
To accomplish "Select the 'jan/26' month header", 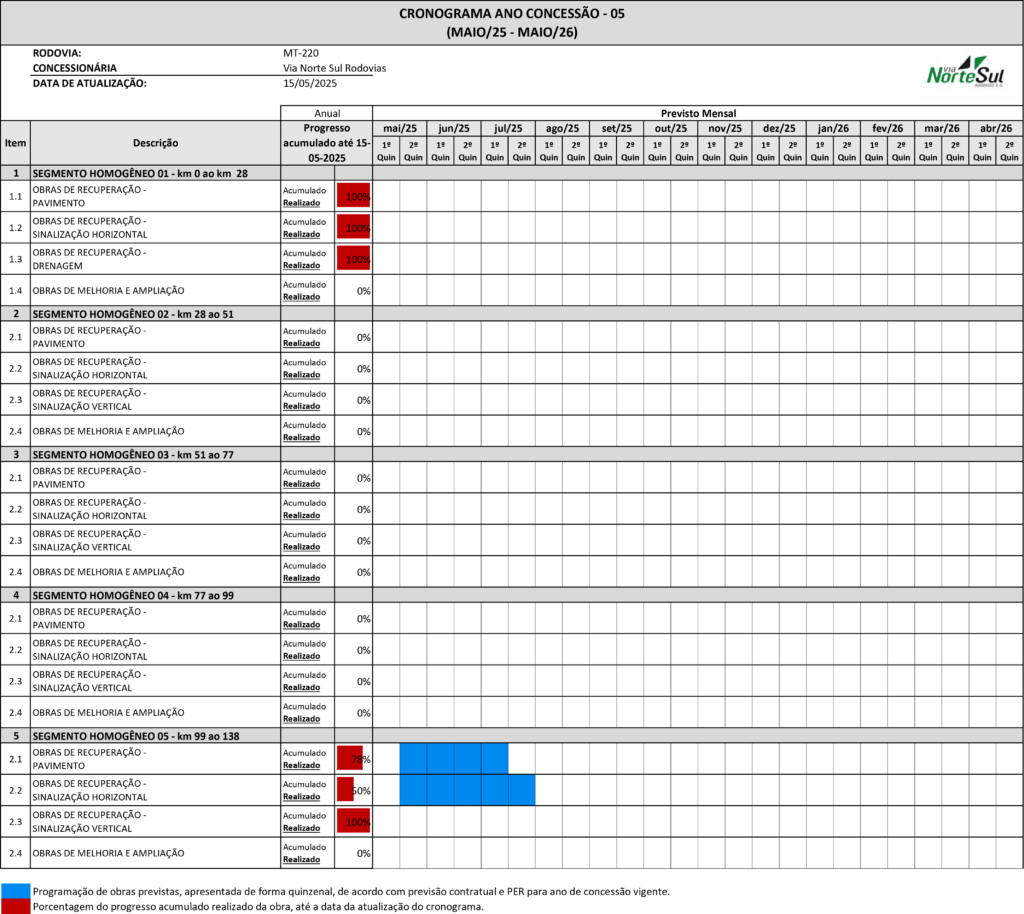I will pyautogui.click(x=833, y=129).
